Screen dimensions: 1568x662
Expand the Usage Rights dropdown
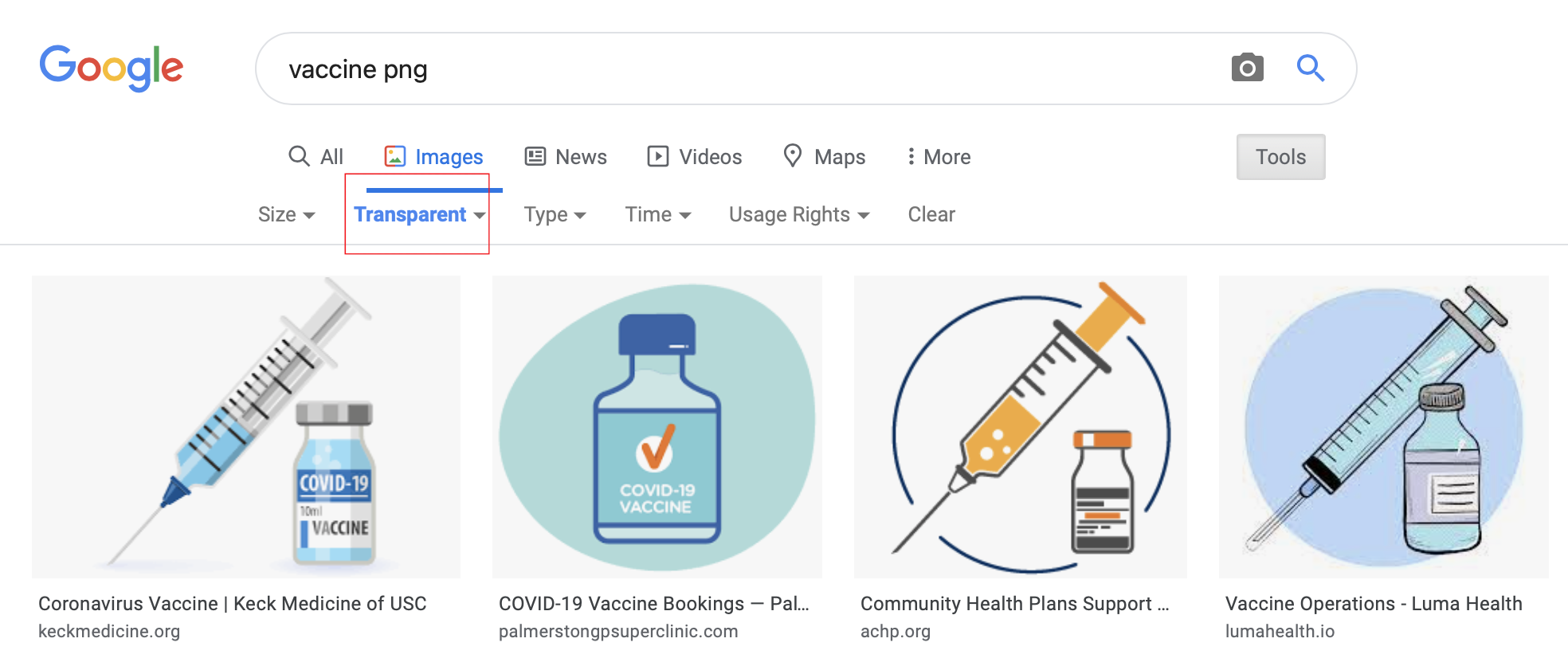pyautogui.click(x=798, y=215)
